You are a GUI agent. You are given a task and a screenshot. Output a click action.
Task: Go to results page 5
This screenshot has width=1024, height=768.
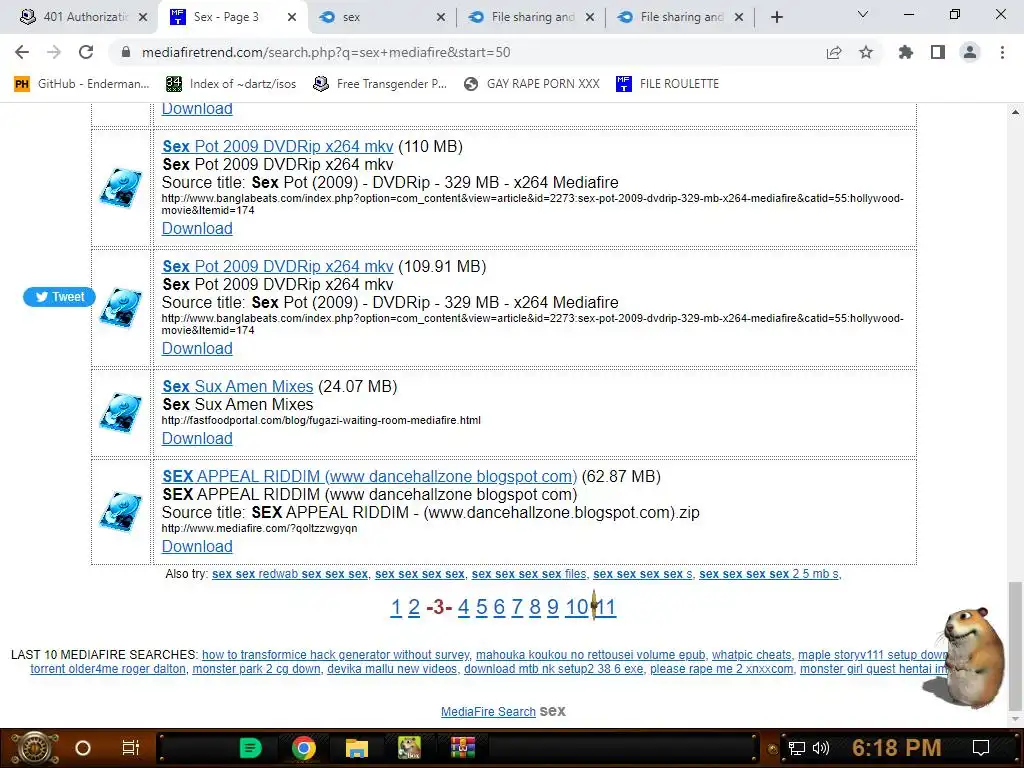(481, 607)
